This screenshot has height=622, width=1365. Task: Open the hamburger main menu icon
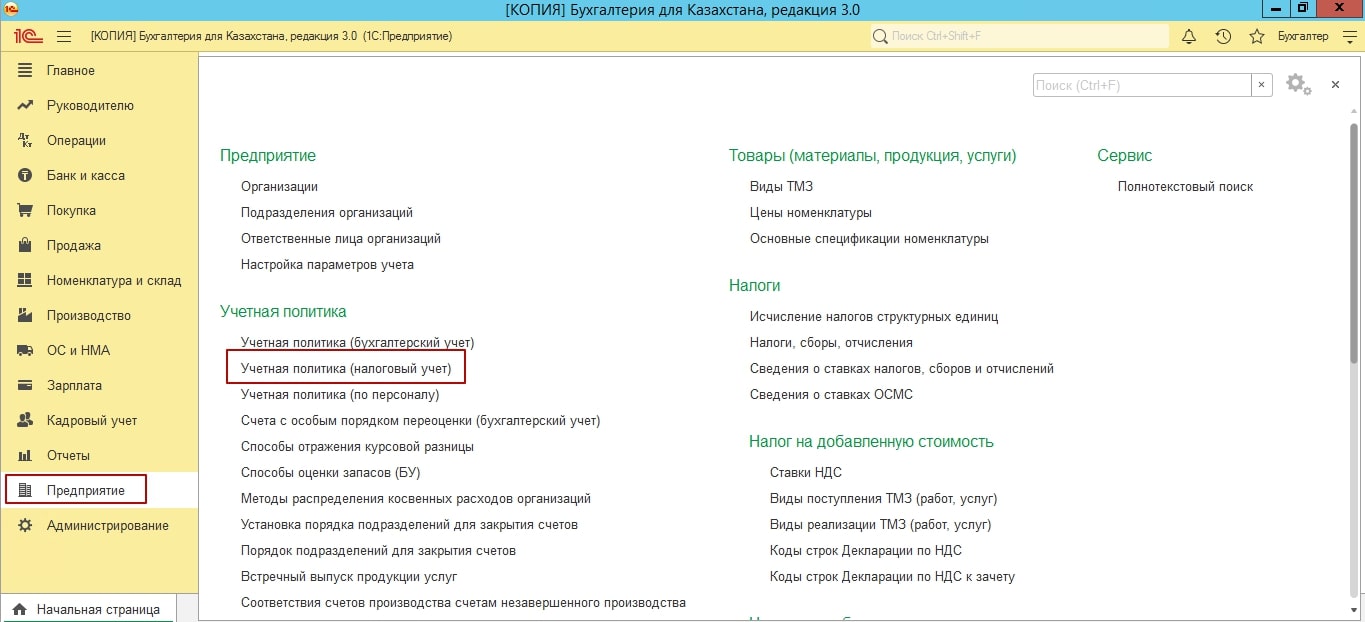[x=64, y=36]
